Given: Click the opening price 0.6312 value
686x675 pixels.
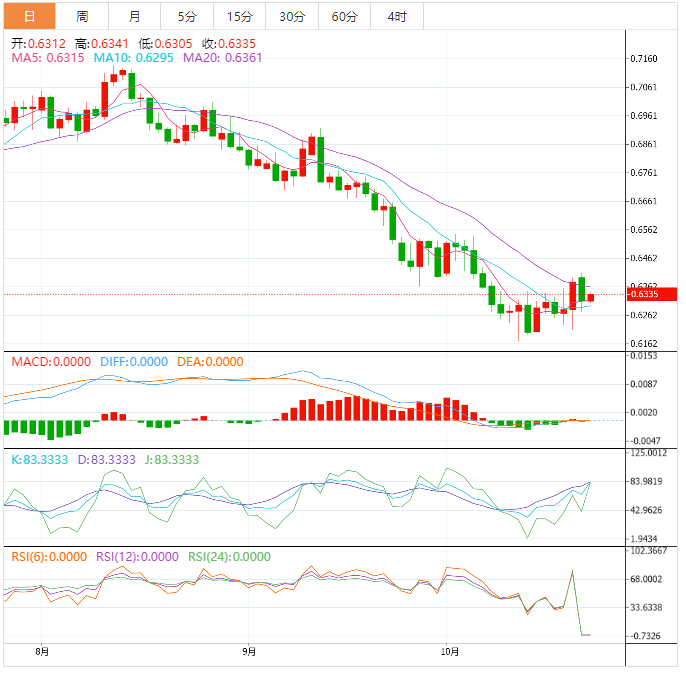Looking at the screenshot, I should tap(47, 44).
